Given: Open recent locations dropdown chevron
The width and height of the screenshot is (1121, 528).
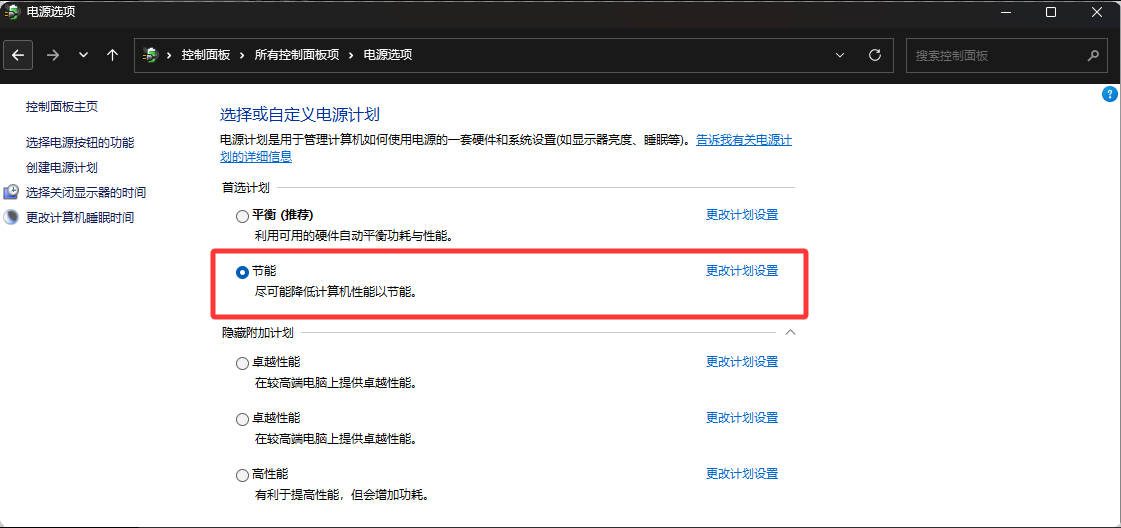Looking at the screenshot, I should pyautogui.click(x=83, y=55).
